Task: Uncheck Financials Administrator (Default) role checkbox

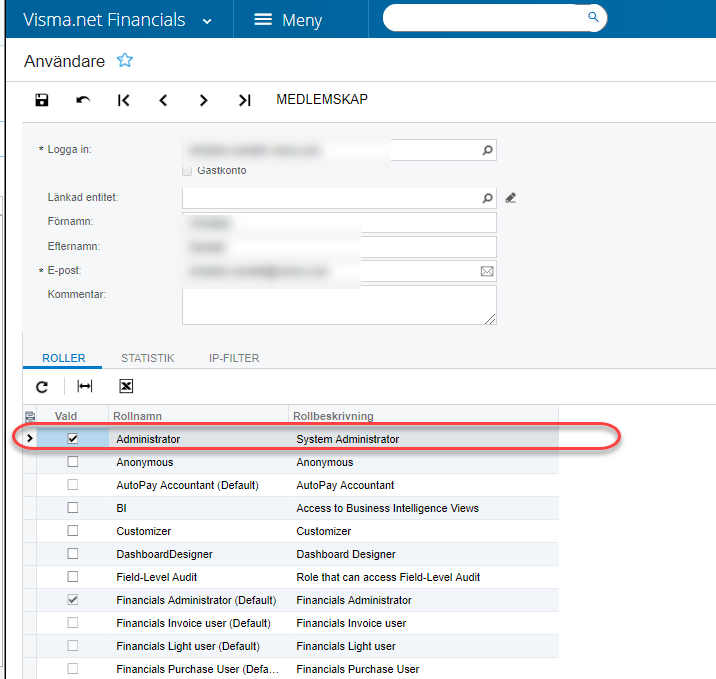Action: pyautogui.click(x=73, y=600)
